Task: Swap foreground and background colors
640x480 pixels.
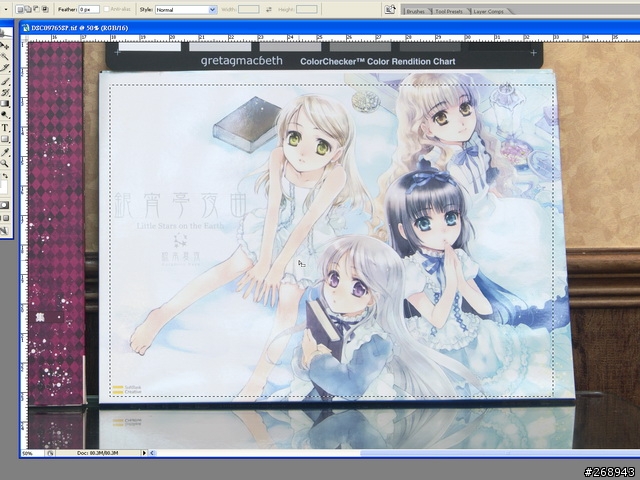Action: click(x=6, y=176)
